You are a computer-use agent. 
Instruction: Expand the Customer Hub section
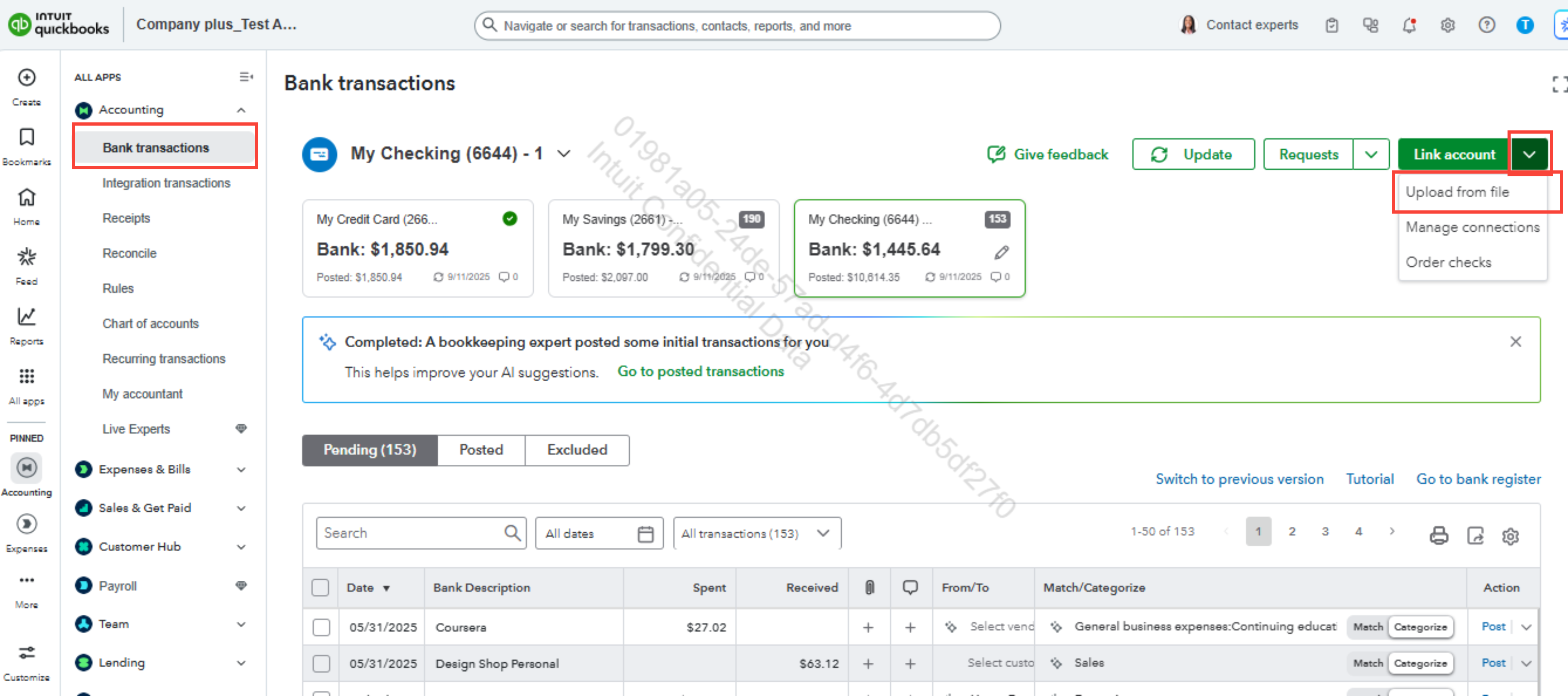(241, 547)
